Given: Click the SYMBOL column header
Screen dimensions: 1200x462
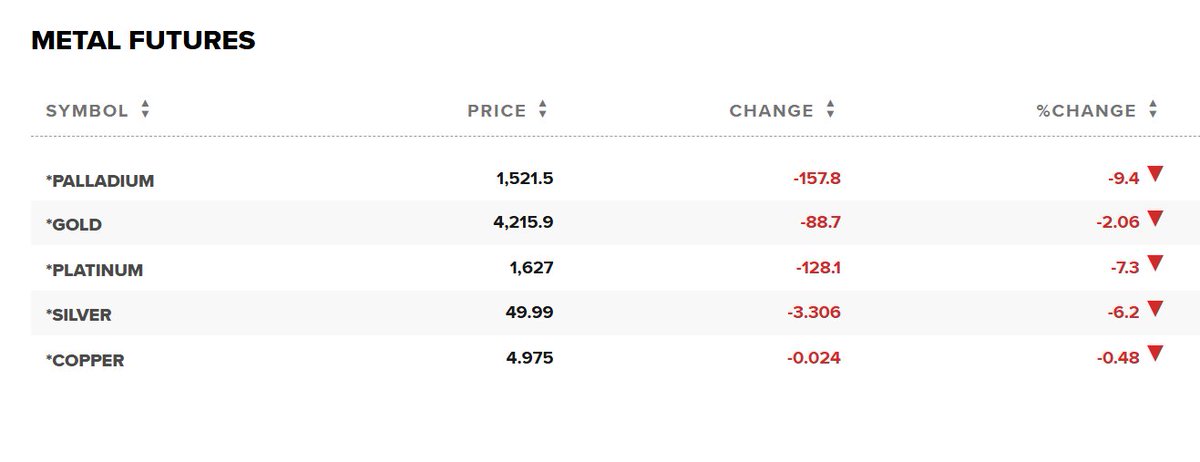Looking at the screenshot, I should pyautogui.click(x=87, y=111).
